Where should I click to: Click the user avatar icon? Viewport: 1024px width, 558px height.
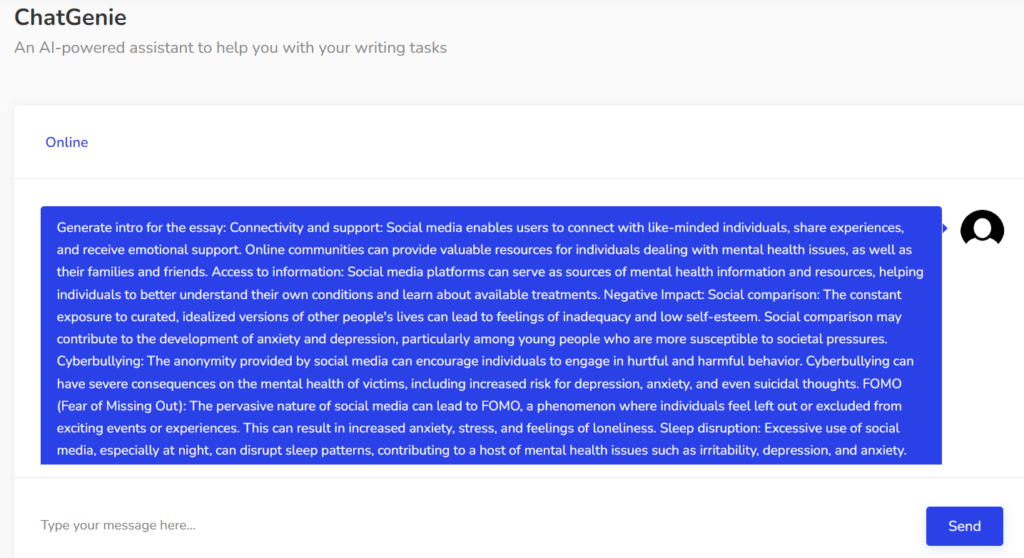tap(981, 228)
